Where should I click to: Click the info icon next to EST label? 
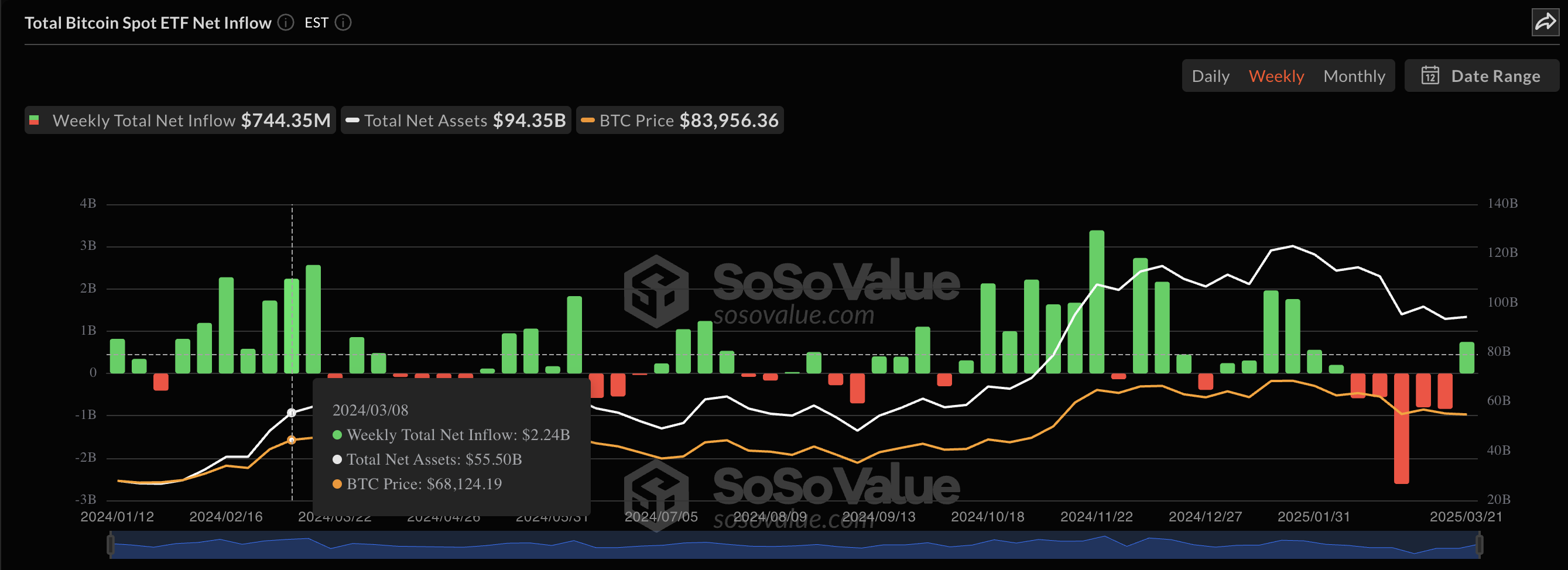click(x=343, y=22)
